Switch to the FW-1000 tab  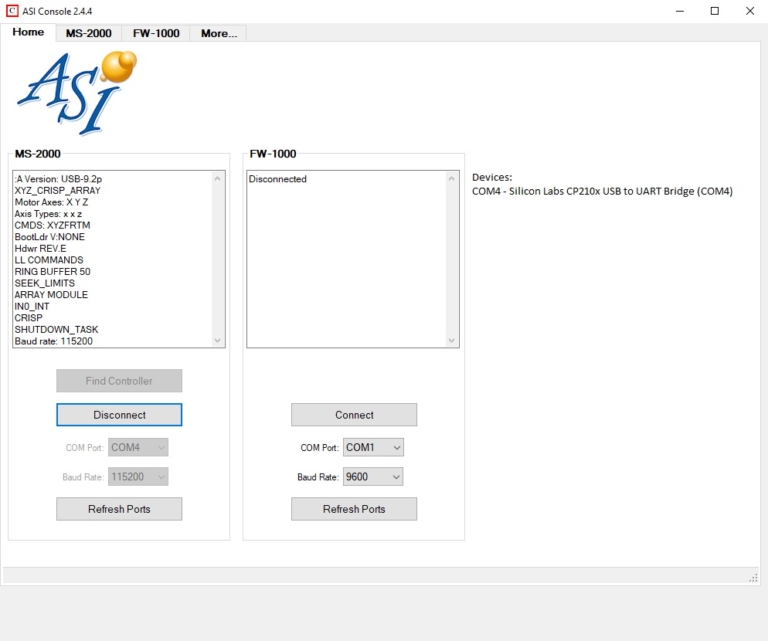156,33
